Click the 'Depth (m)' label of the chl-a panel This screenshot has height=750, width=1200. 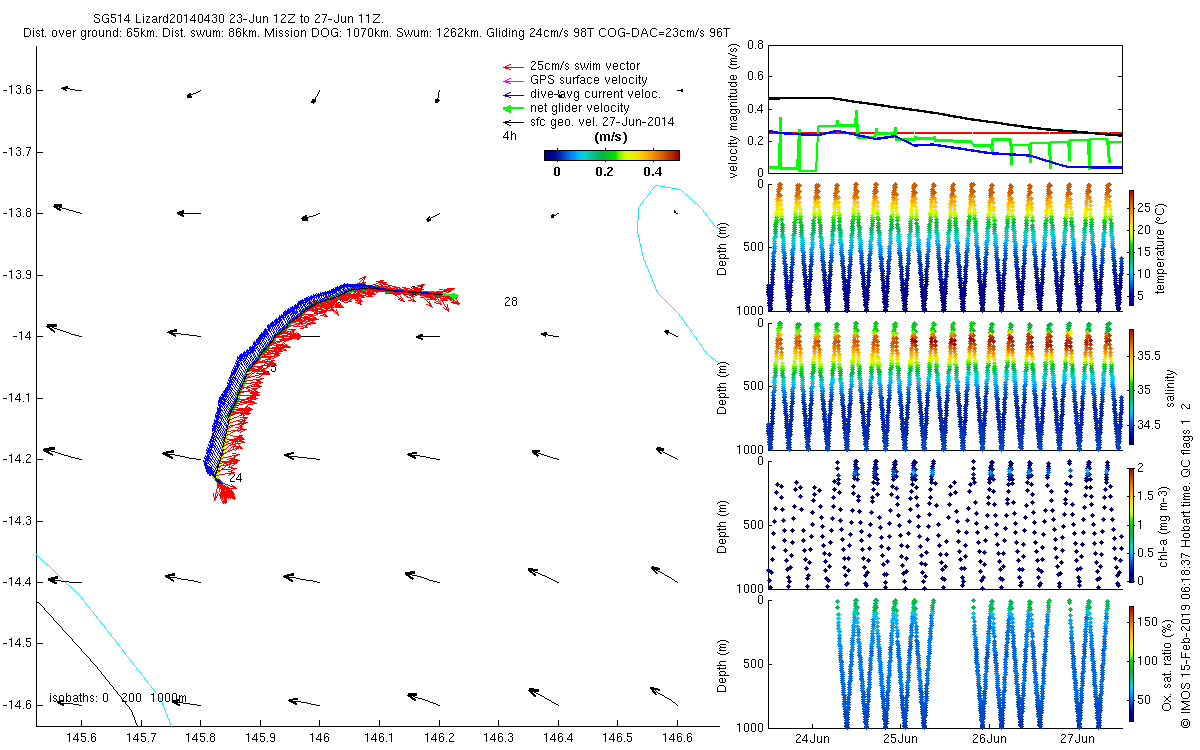pyautogui.click(x=724, y=525)
